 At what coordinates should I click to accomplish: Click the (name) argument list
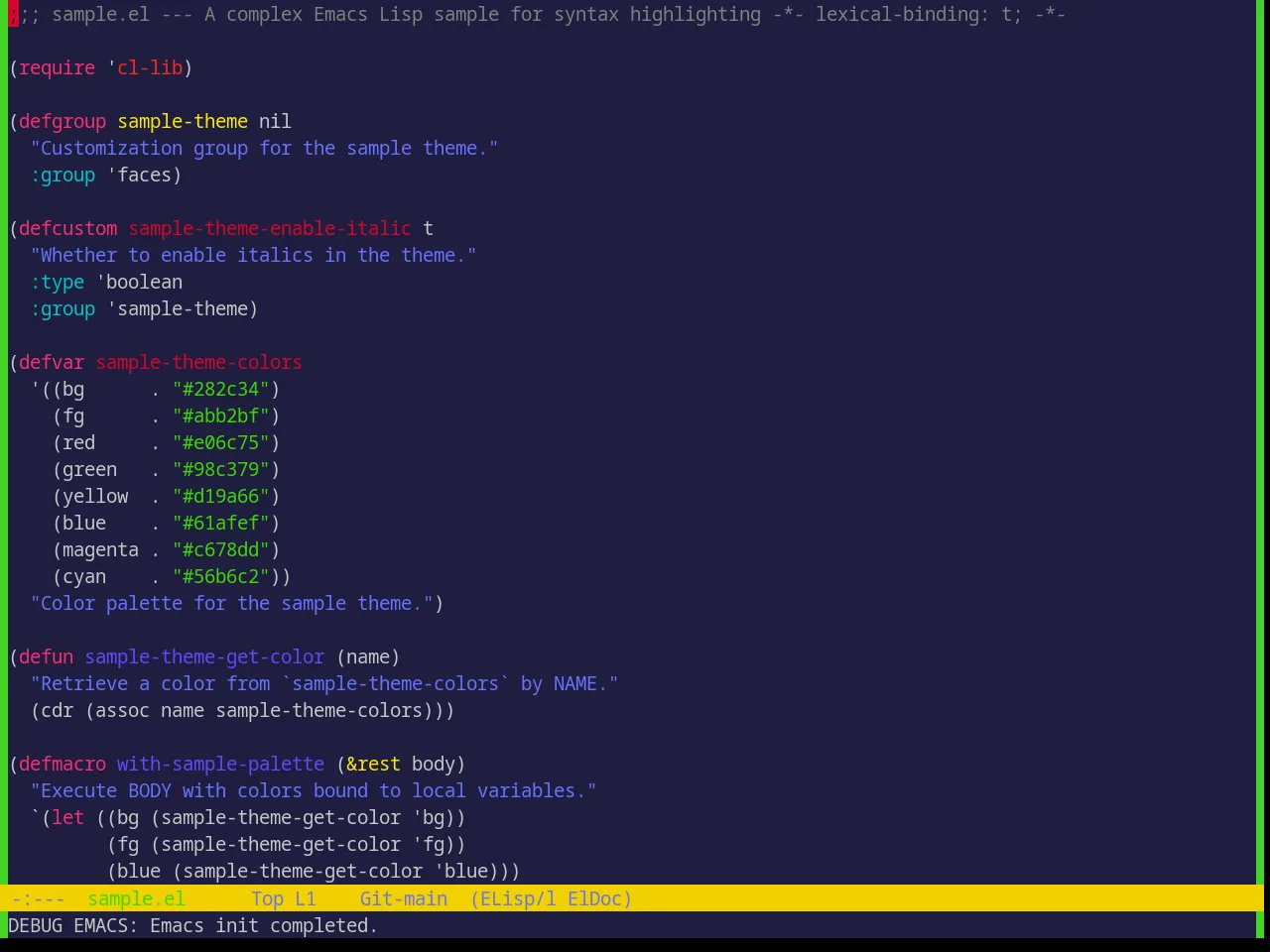pos(368,656)
